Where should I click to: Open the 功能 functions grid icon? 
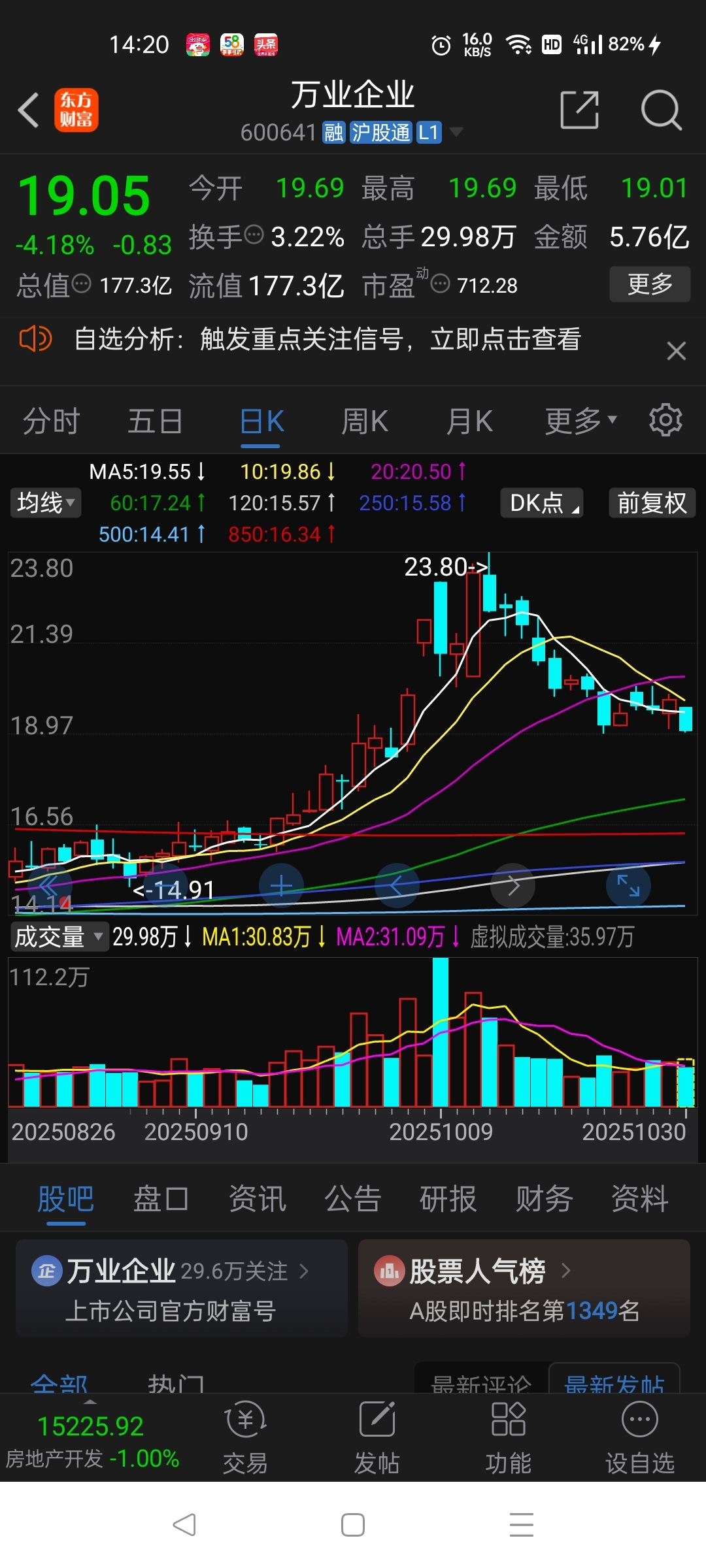(508, 1437)
